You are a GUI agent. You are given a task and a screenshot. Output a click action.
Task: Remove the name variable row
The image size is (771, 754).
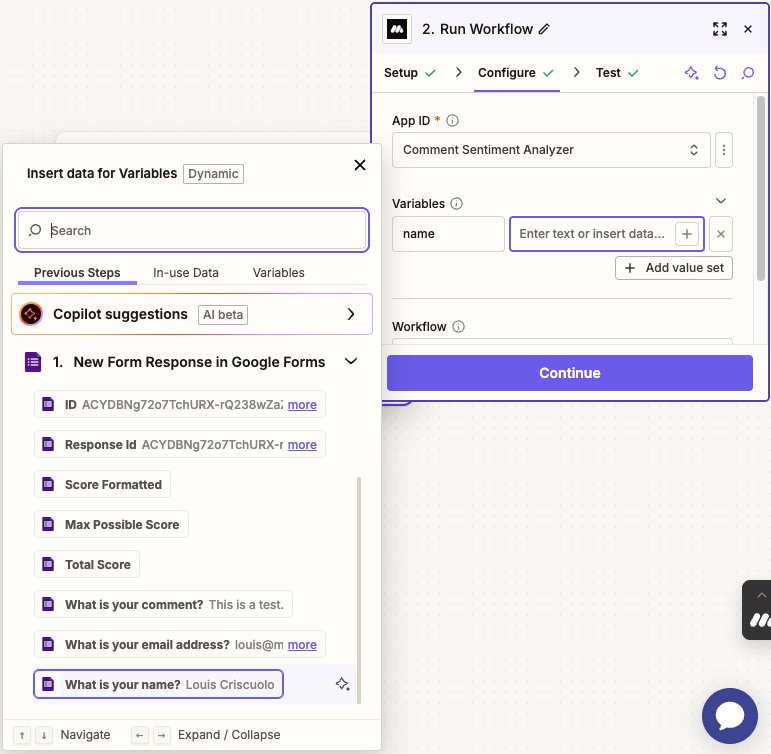coord(721,234)
